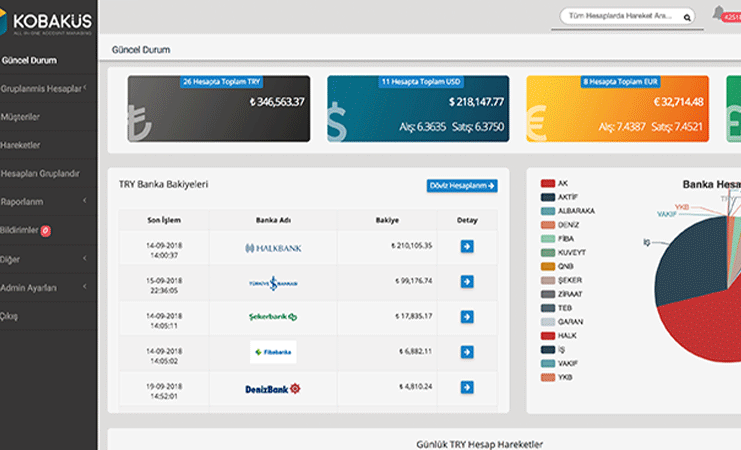Click the Halkbank balance ₺210,105.35
The image size is (741, 450).
(411, 246)
